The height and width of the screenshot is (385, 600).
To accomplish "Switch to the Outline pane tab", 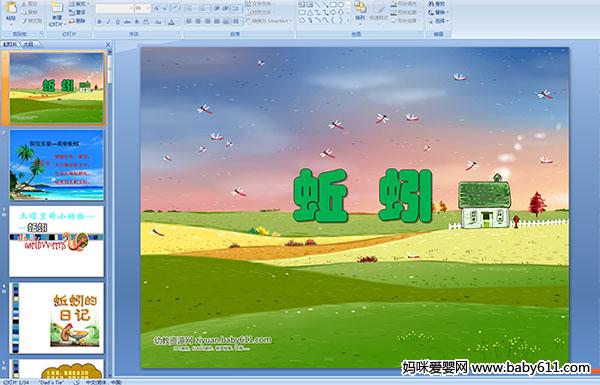I will point(29,44).
